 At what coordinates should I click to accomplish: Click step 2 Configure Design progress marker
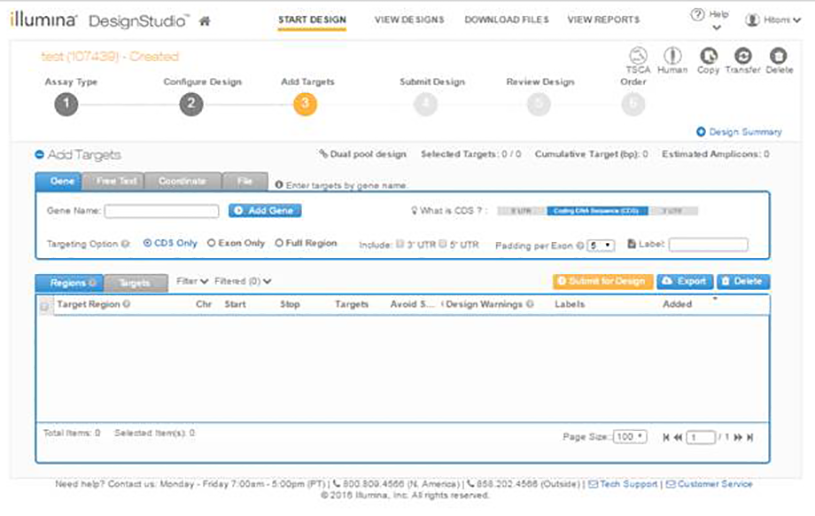(x=191, y=104)
